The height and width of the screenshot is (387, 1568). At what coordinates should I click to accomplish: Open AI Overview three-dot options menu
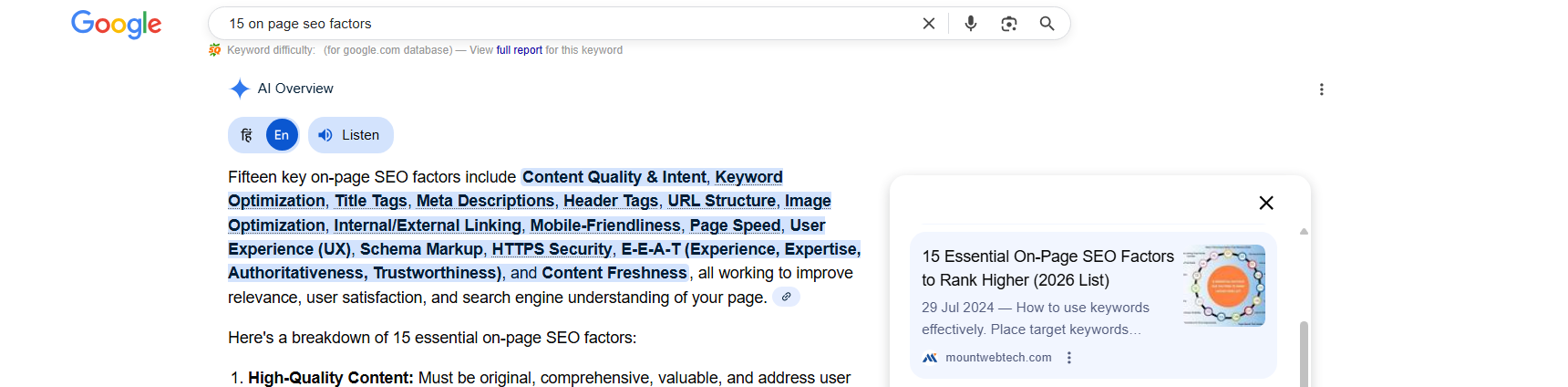tap(1321, 89)
